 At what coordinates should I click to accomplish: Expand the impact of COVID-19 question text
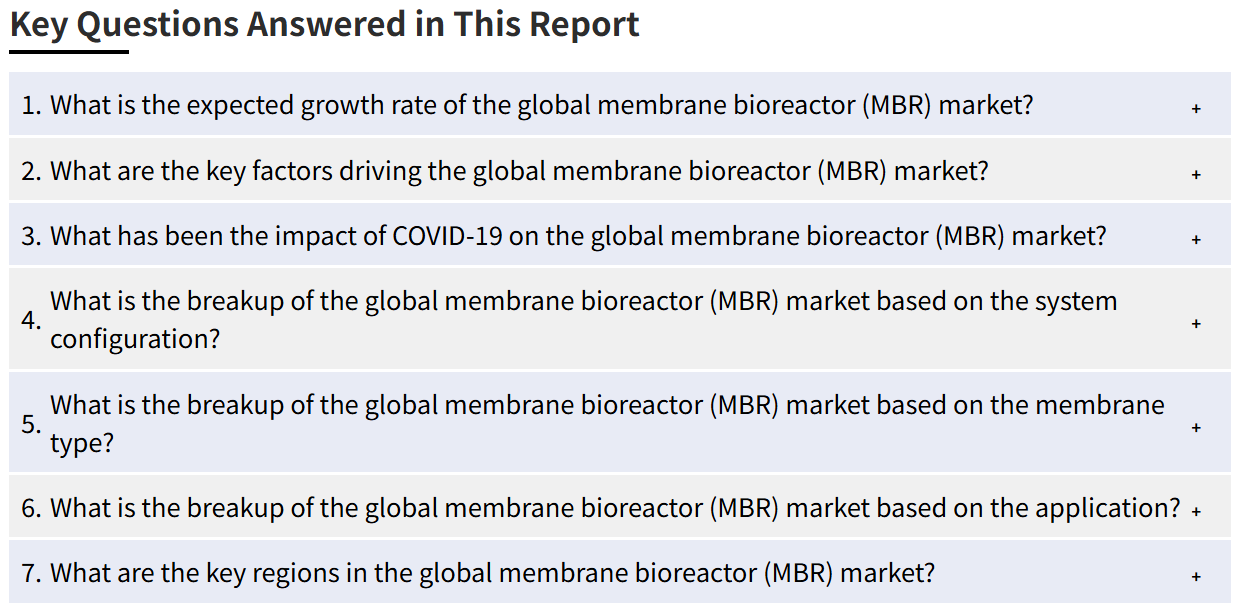[x=578, y=236]
